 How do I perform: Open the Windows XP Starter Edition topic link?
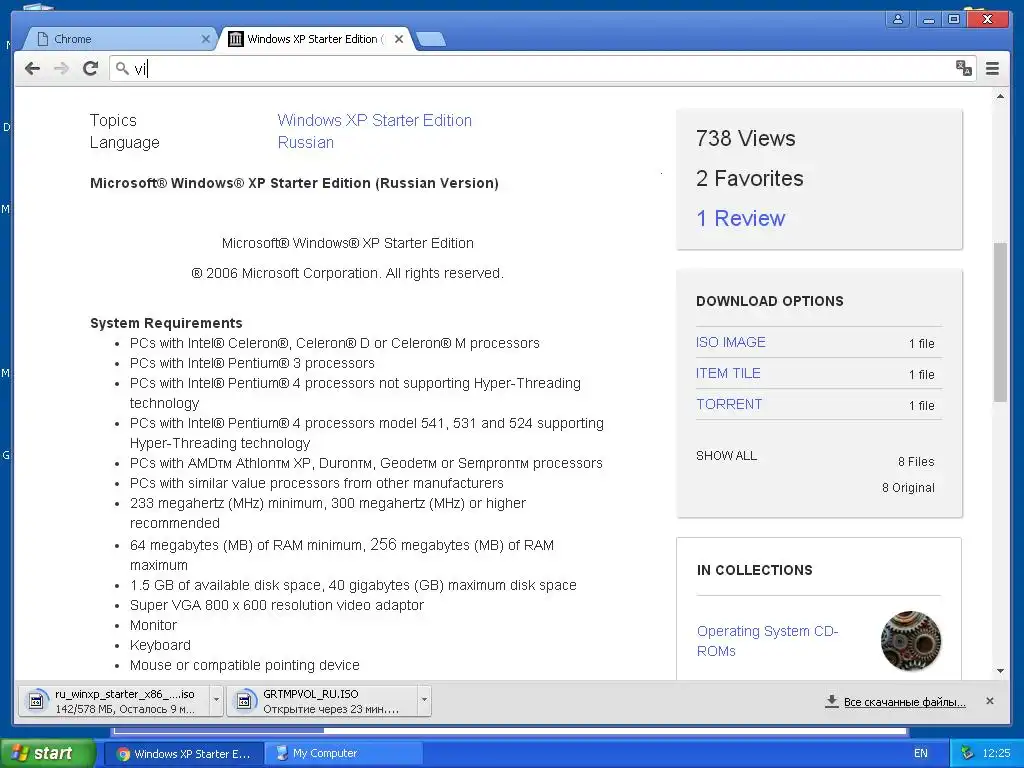click(374, 120)
